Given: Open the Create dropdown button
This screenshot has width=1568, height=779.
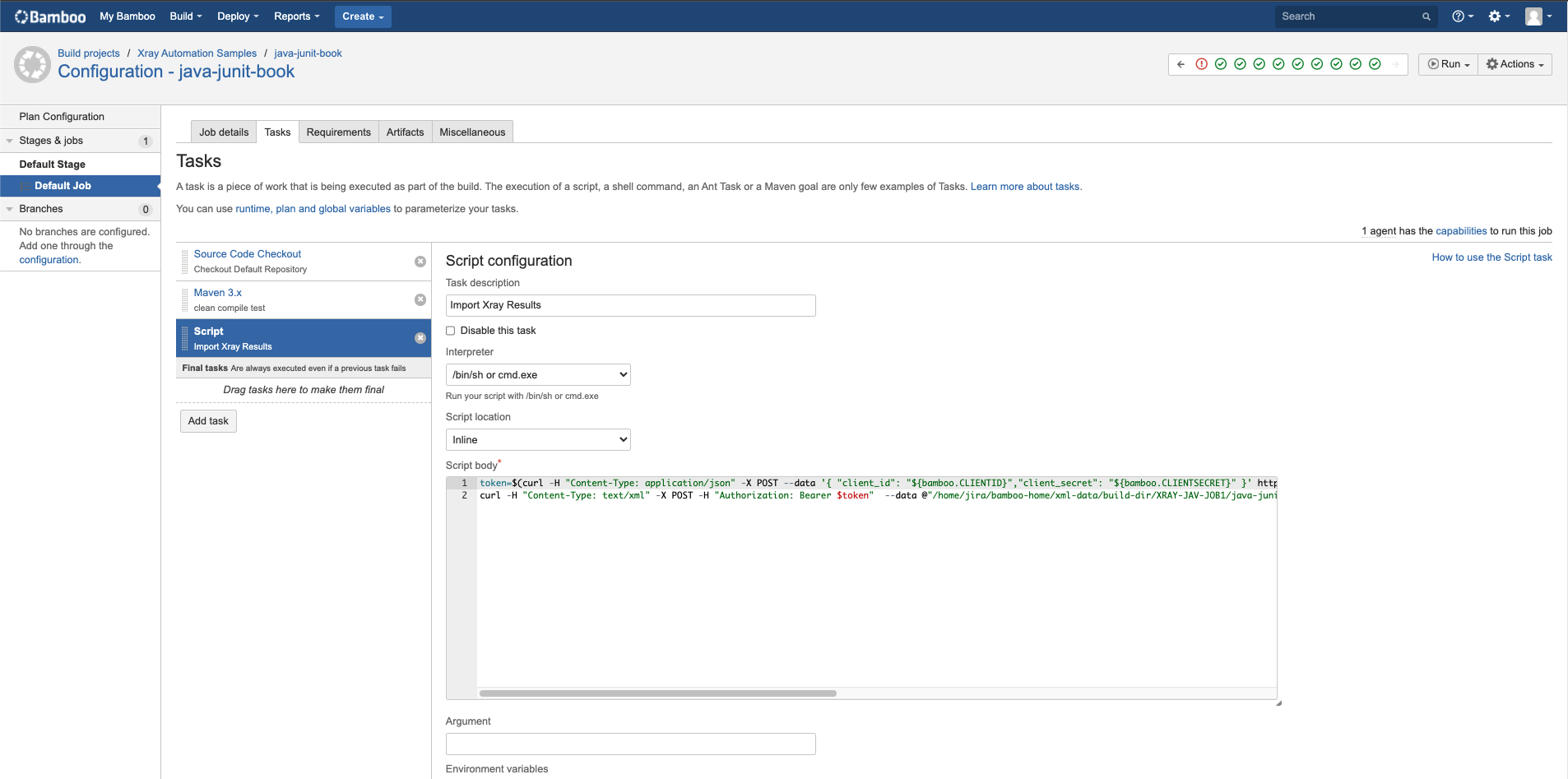Looking at the screenshot, I should (x=363, y=16).
